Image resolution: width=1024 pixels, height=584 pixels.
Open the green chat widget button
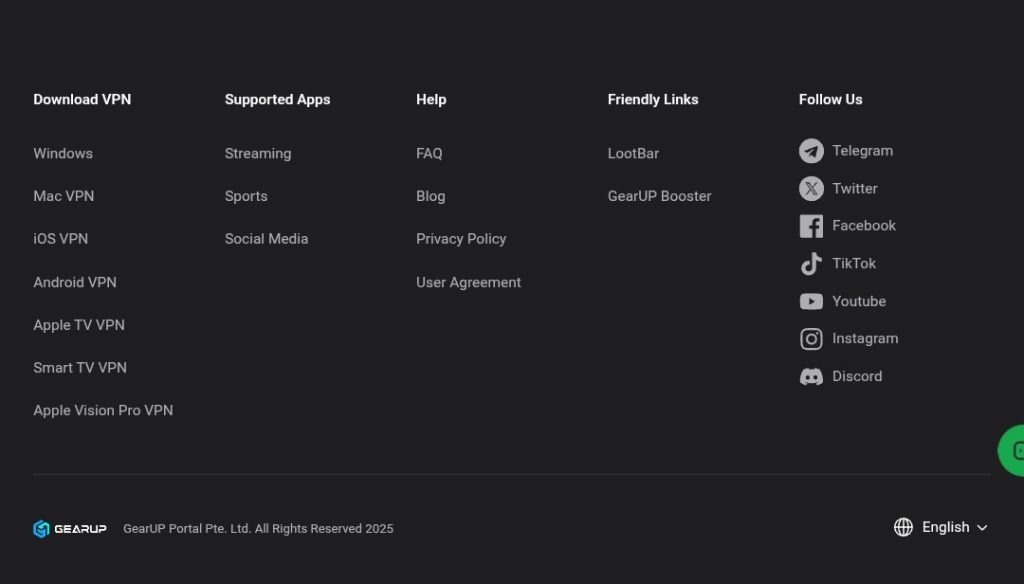tap(1012, 450)
